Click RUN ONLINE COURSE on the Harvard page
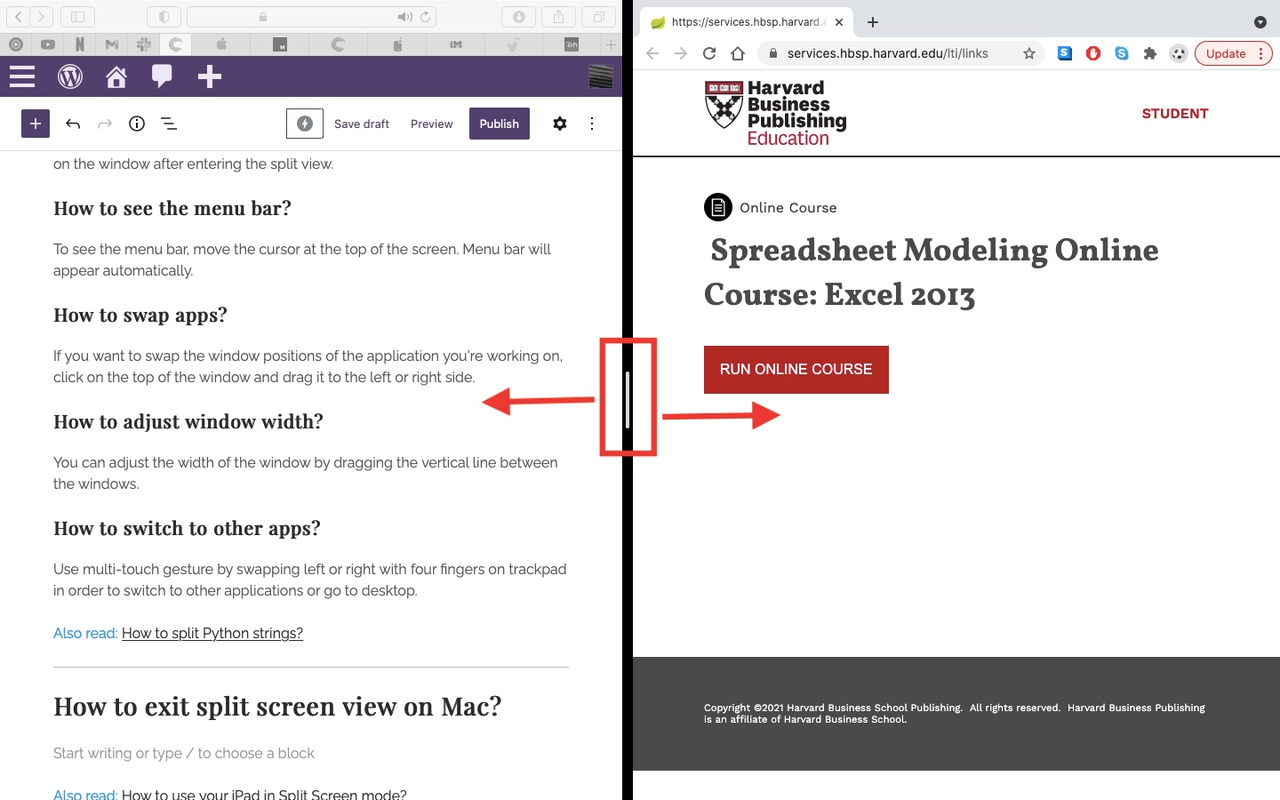This screenshot has height=800, width=1280. (x=796, y=369)
